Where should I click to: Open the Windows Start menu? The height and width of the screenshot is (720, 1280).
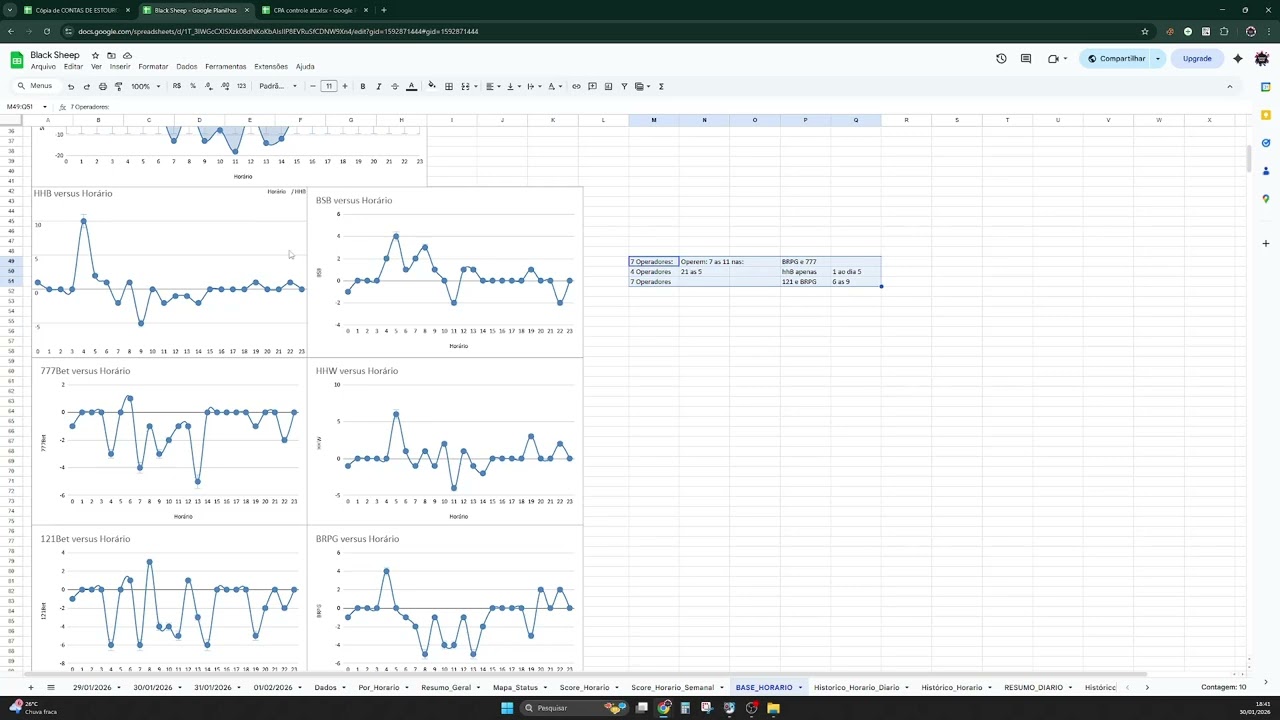click(507, 708)
